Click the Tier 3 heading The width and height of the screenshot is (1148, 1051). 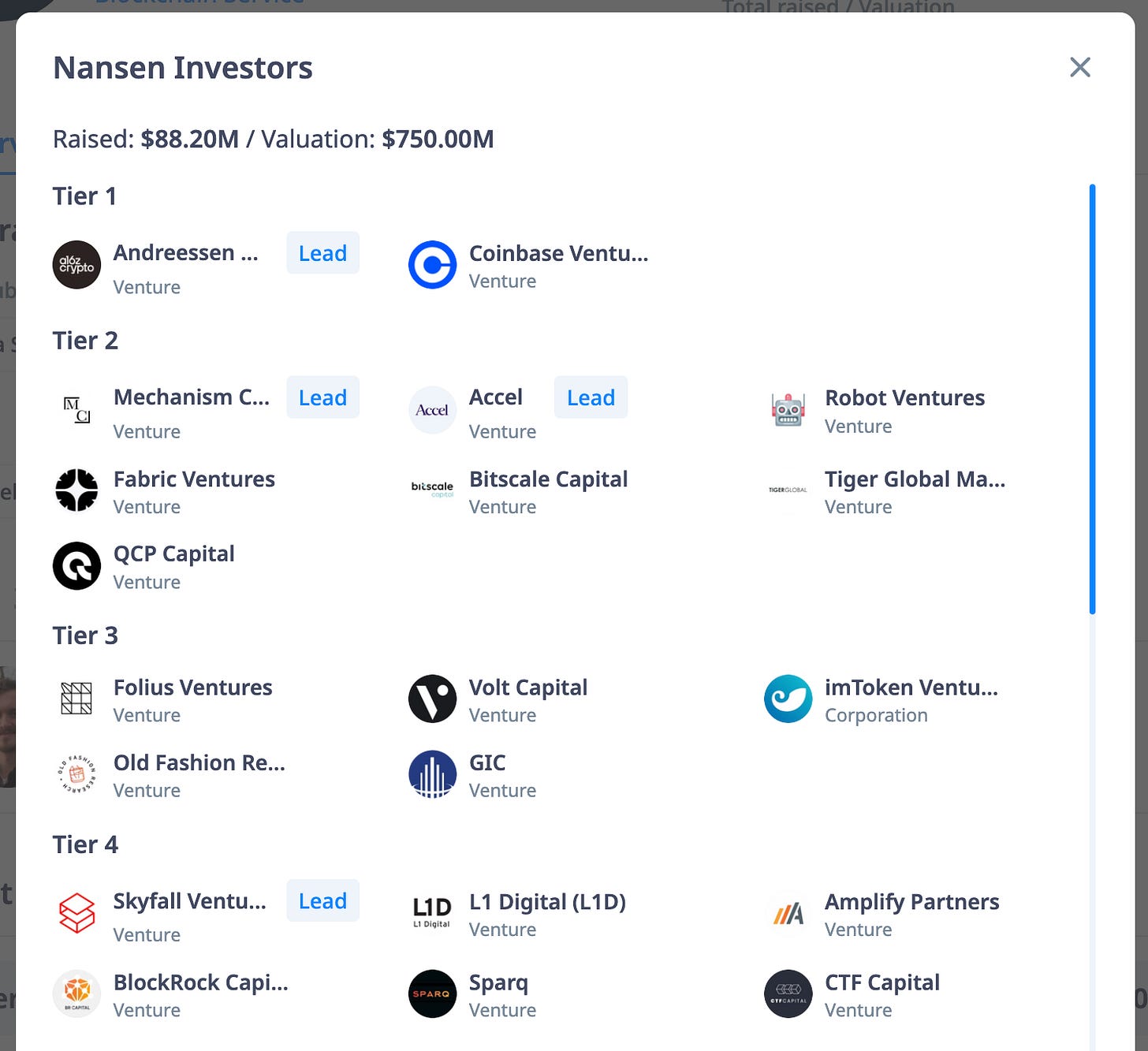click(85, 635)
